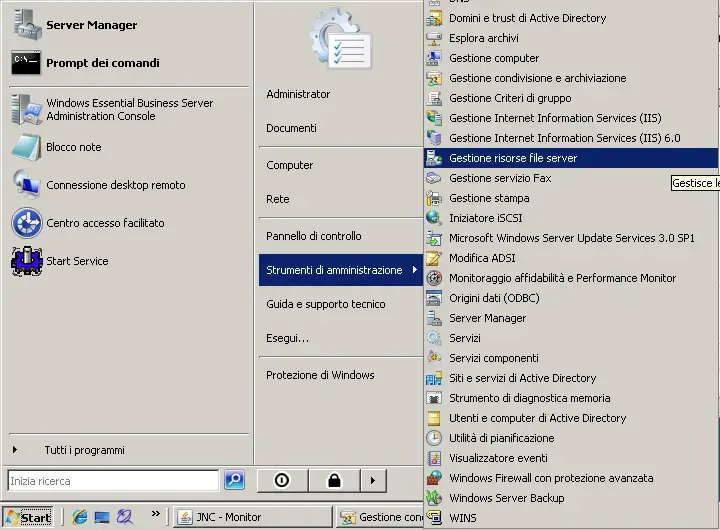
Task: Launch Internet Explorer from Quick Launch
Action: tap(80, 518)
